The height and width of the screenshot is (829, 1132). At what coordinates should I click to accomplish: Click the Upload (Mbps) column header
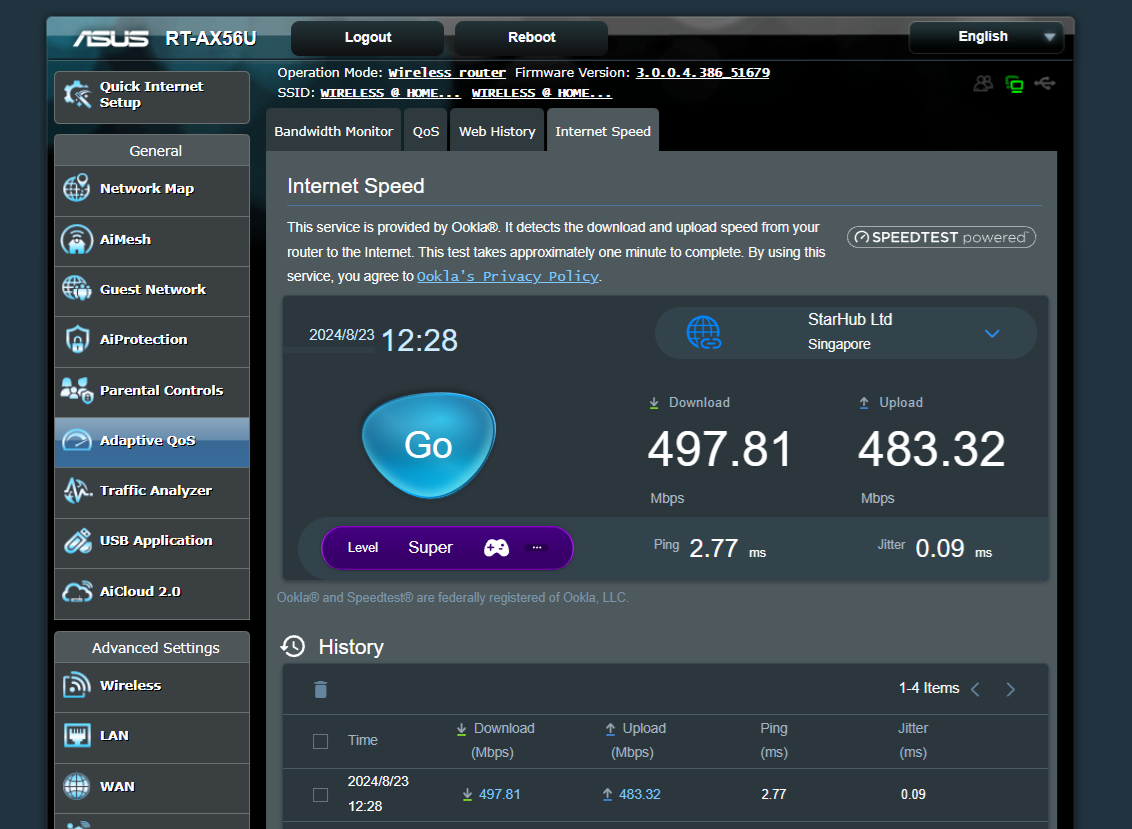click(x=635, y=740)
